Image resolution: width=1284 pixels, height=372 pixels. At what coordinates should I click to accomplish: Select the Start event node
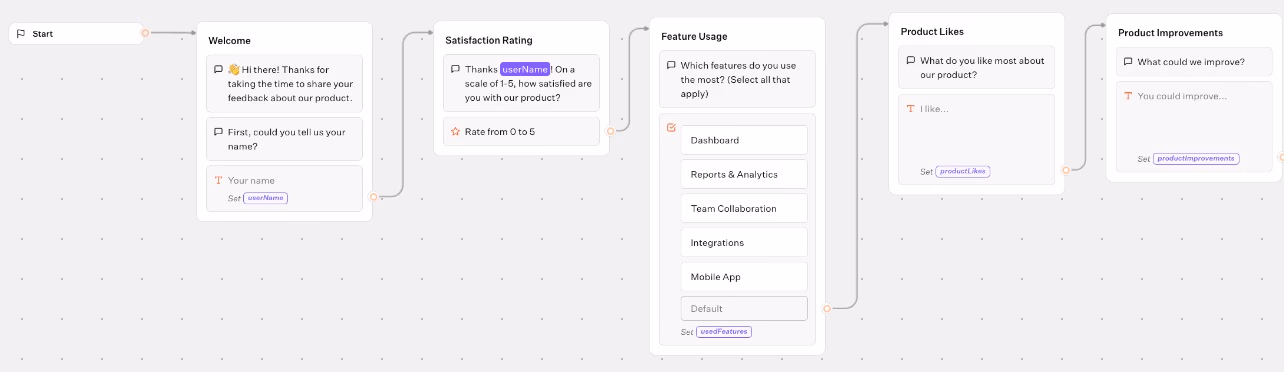pos(76,34)
